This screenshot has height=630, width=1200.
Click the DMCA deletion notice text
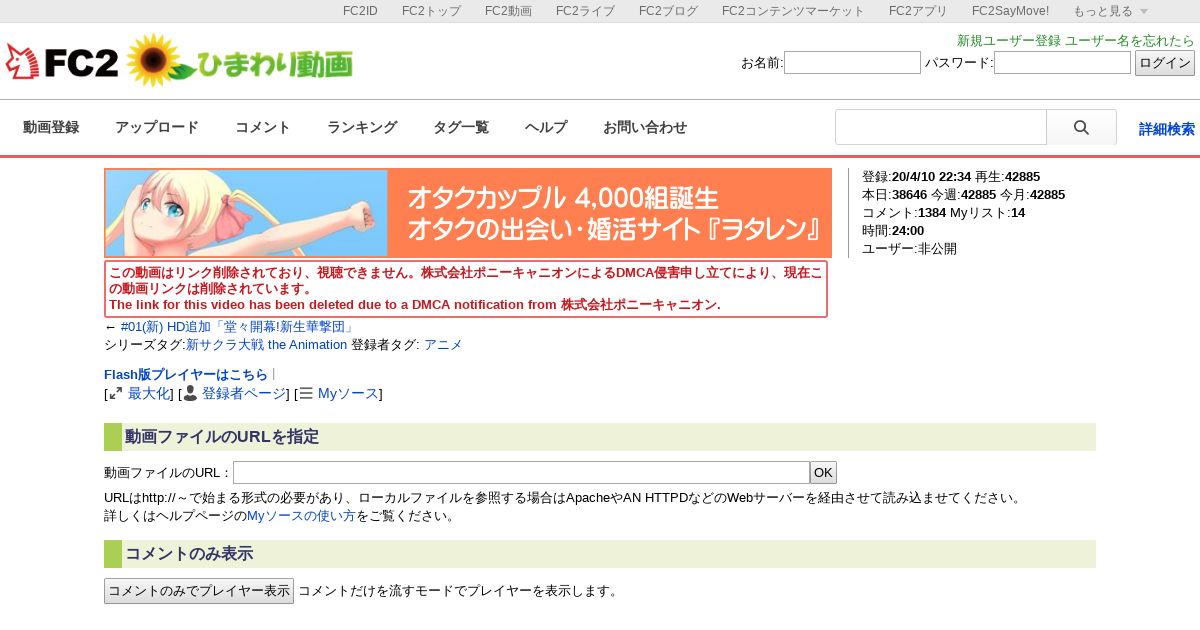(x=466, y=289)
